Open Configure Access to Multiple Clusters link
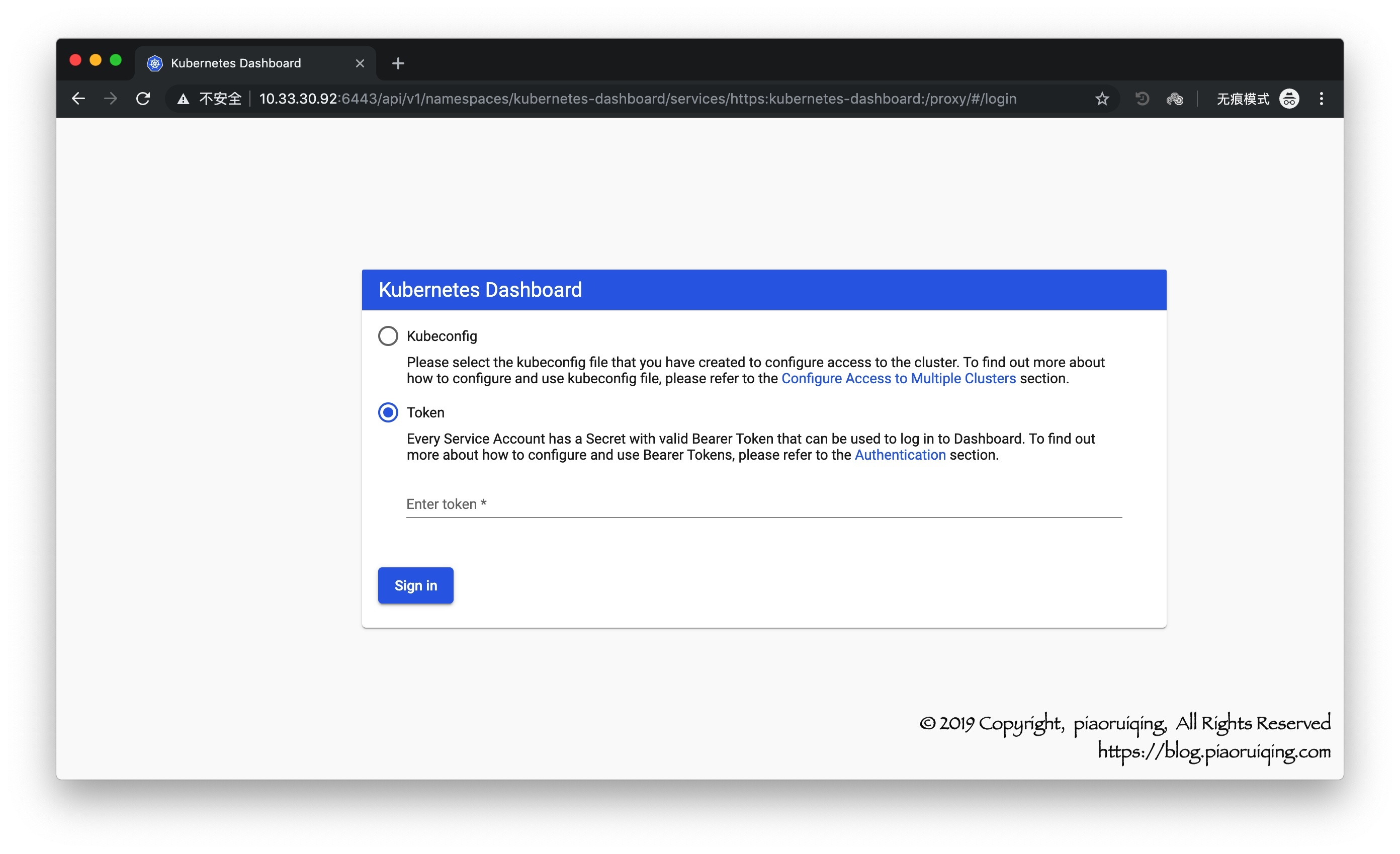Screen dimensions: 1400x854 click(899, 378)
